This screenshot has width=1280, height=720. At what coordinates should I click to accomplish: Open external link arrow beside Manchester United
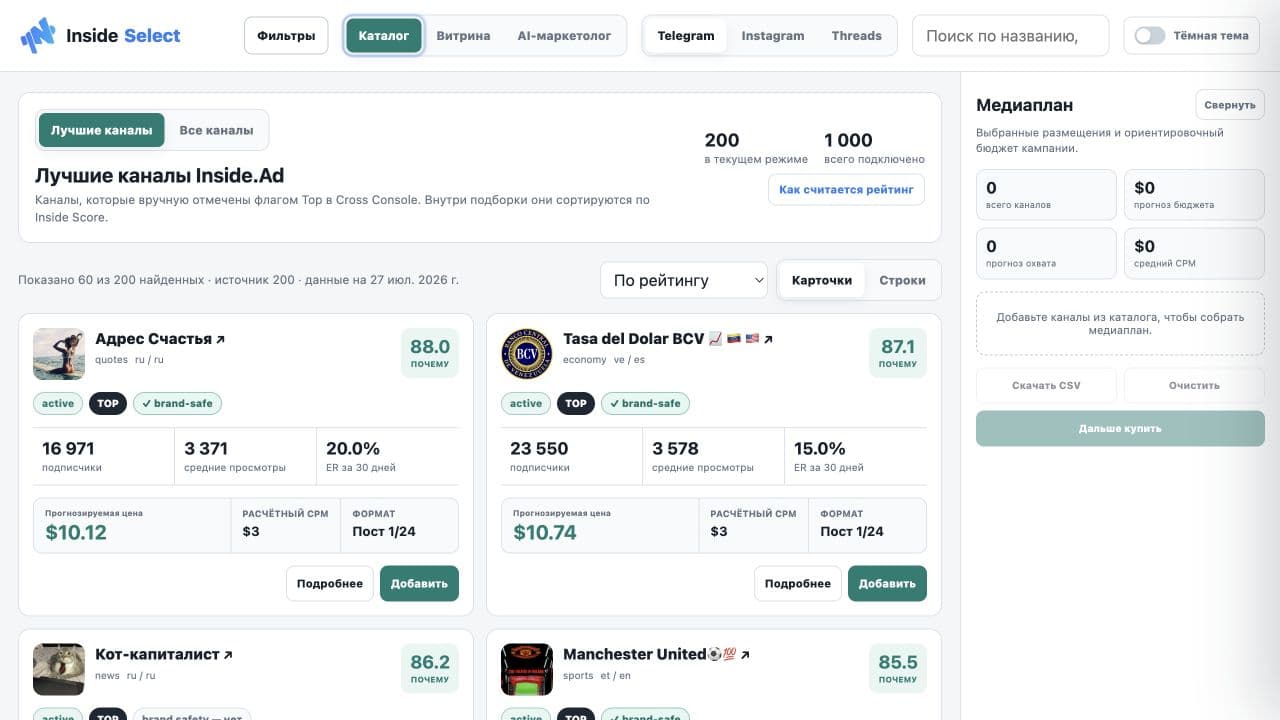745,655
